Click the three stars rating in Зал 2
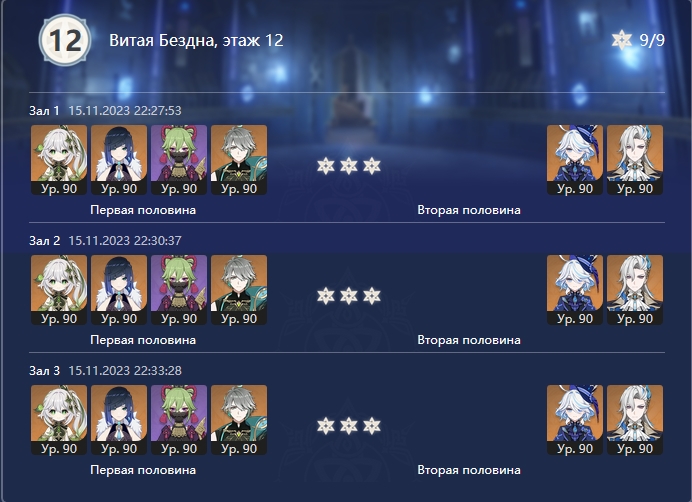The image size is (692, 502). pyautogui.click(x=349, y=296)
